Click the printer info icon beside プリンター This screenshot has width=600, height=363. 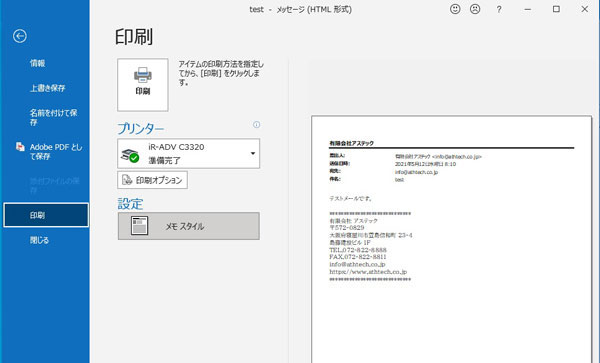(256, 125)
